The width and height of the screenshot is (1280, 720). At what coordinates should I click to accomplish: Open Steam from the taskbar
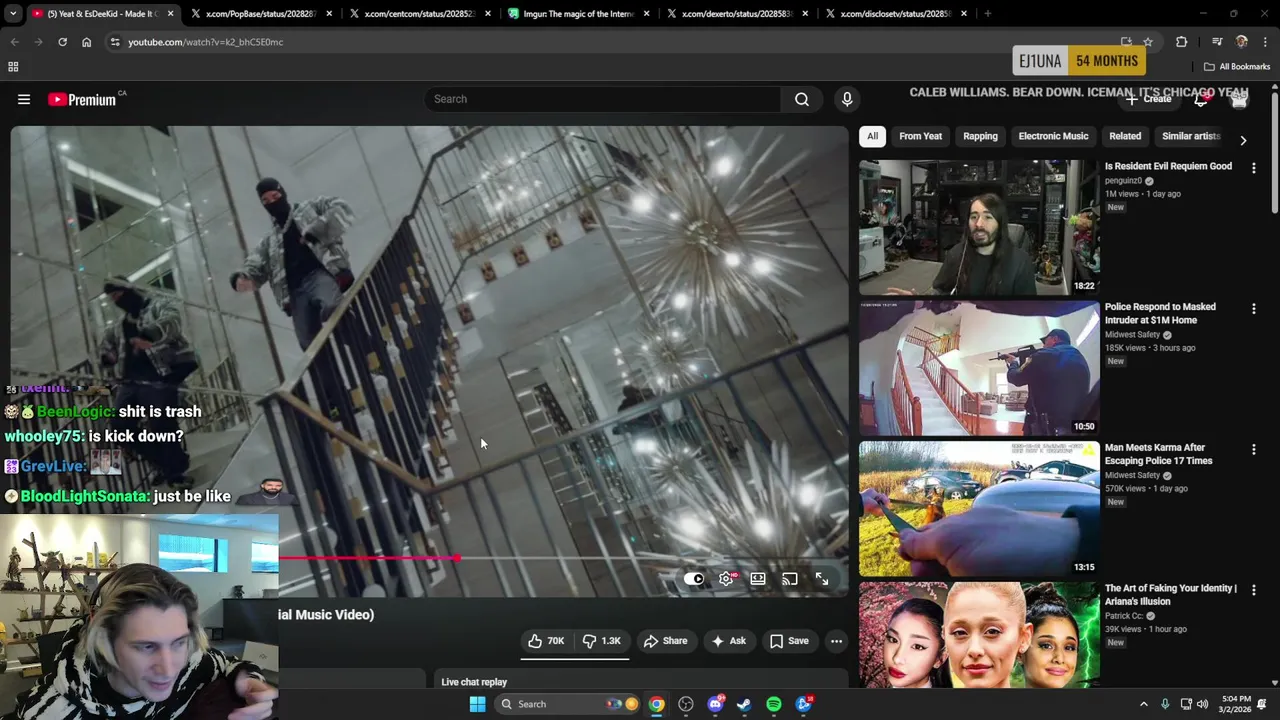[x=744, y=704]
